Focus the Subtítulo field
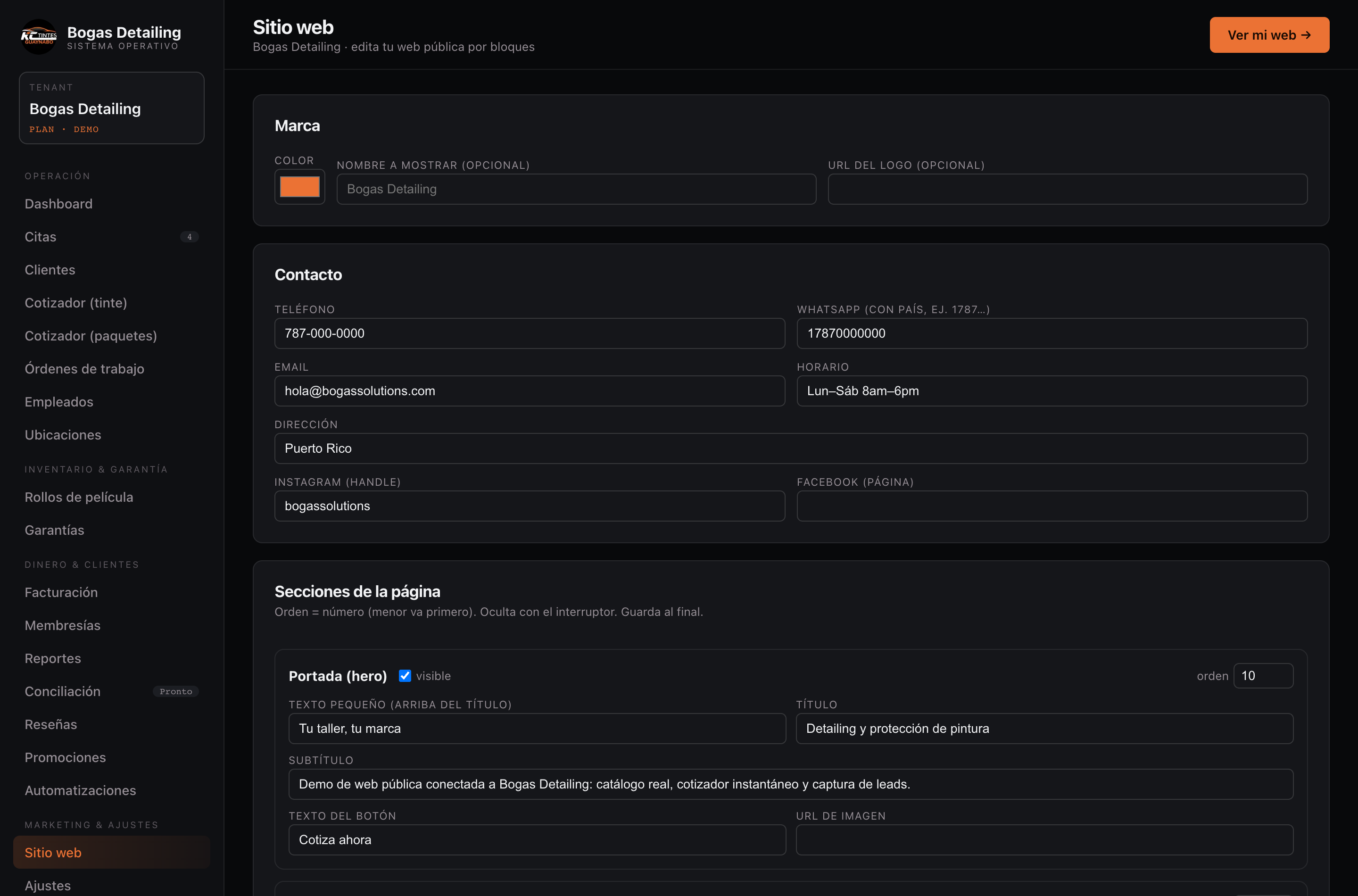Viewport: 1358px width, 896px height. pos(791,785)
